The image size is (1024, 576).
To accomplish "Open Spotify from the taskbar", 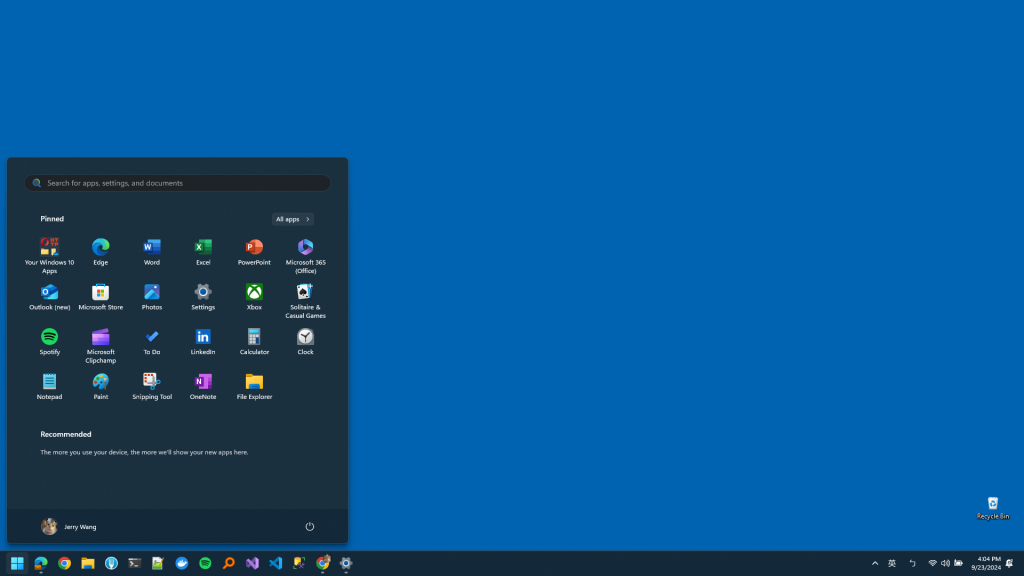I will point(205,563).
